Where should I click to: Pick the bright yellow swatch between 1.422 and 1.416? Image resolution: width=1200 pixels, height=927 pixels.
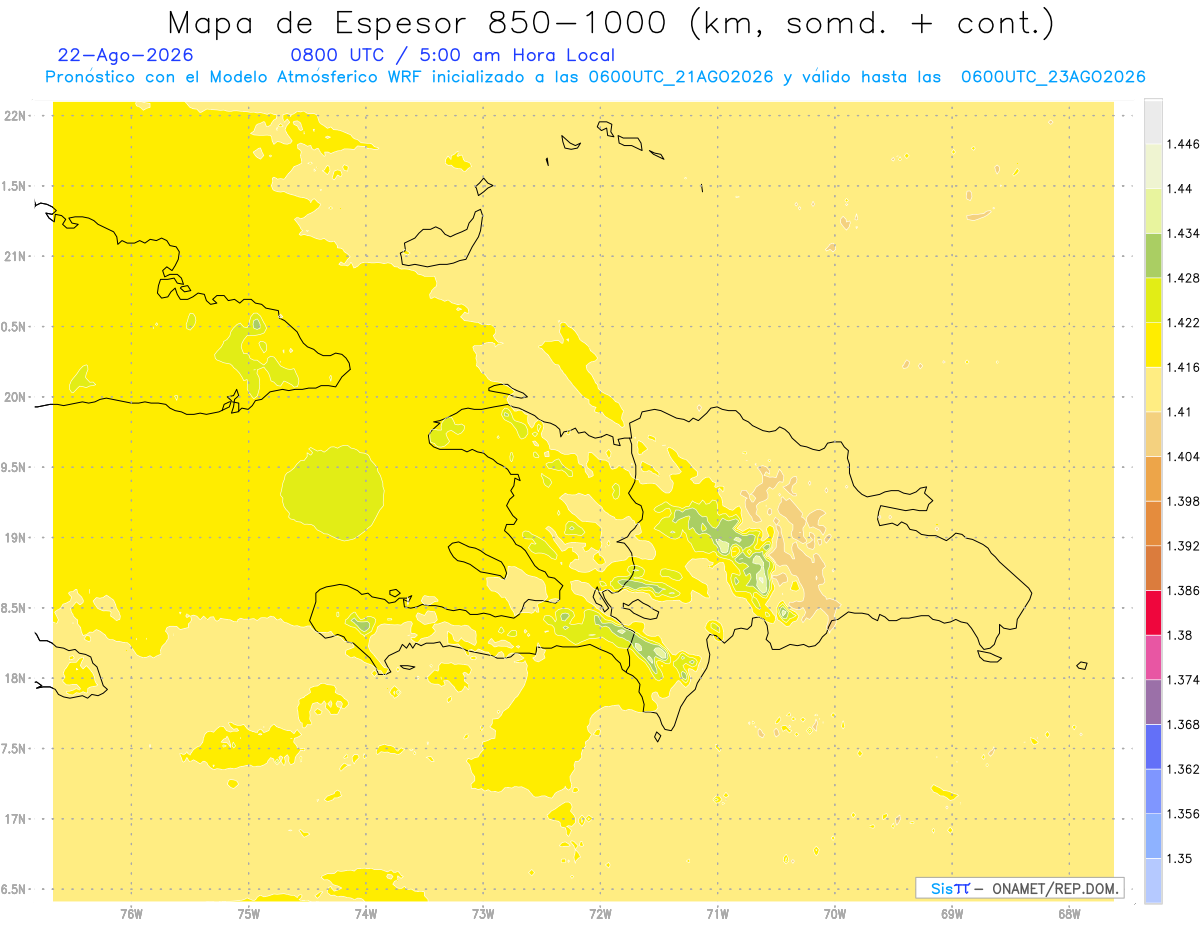1153,345
